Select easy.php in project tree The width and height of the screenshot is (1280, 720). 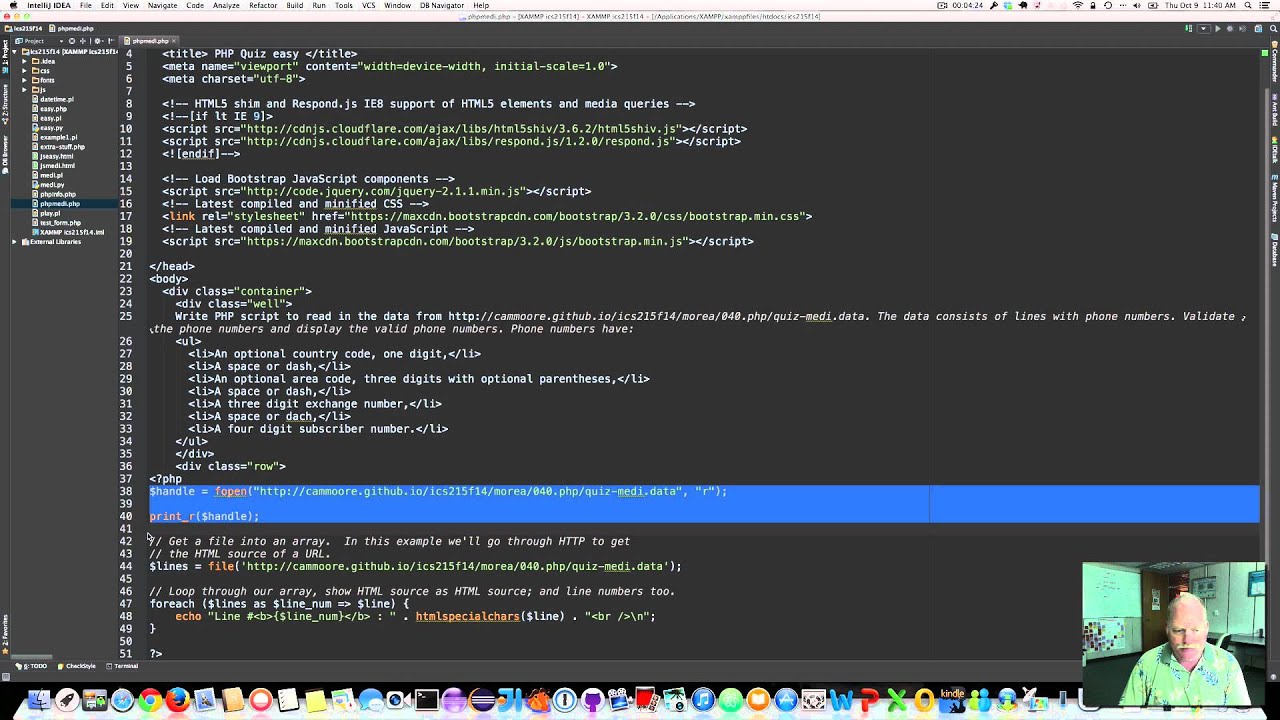[x=52, y=109]
